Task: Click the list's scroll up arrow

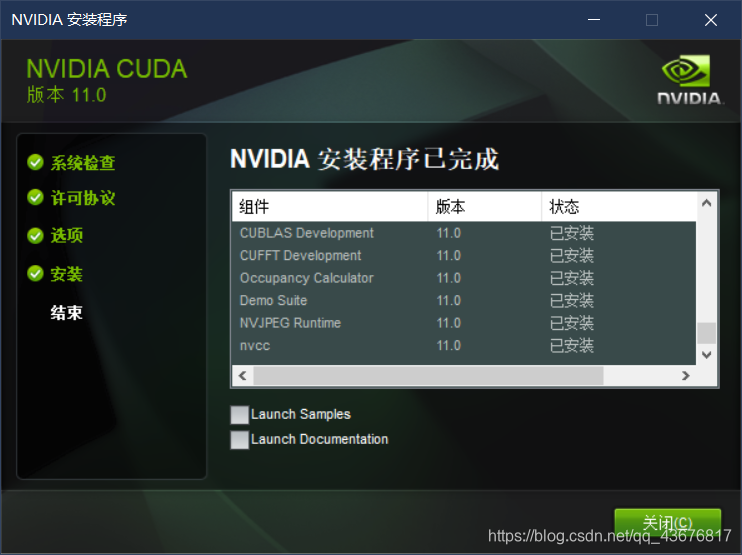Action: [x=707, y=203]
